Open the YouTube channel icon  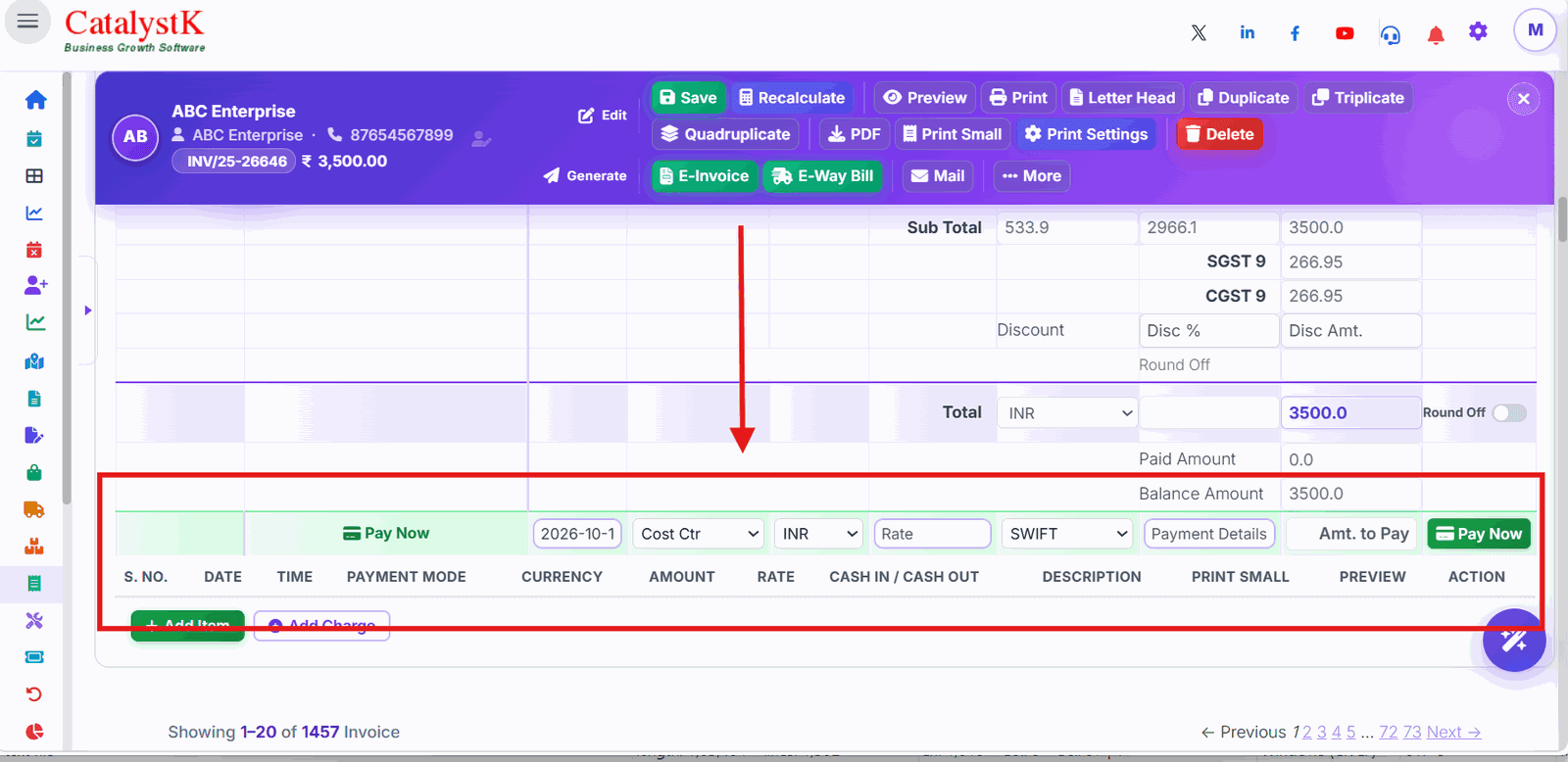1345,33
